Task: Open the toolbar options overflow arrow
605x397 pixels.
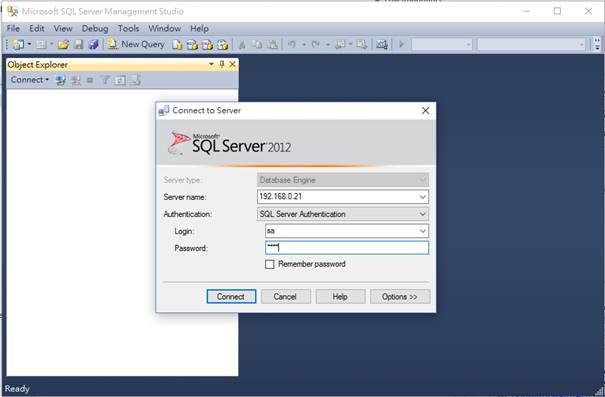Action: point(597,44)
